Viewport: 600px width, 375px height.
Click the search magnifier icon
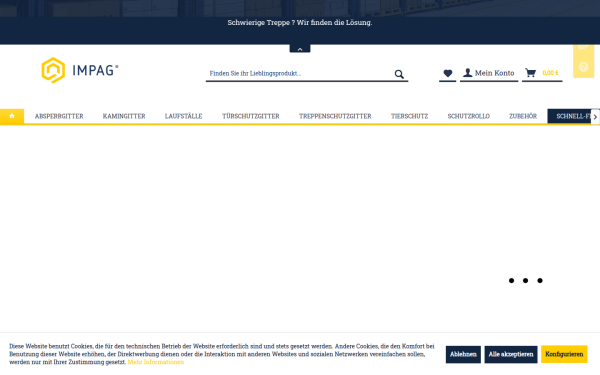point(399,74)
